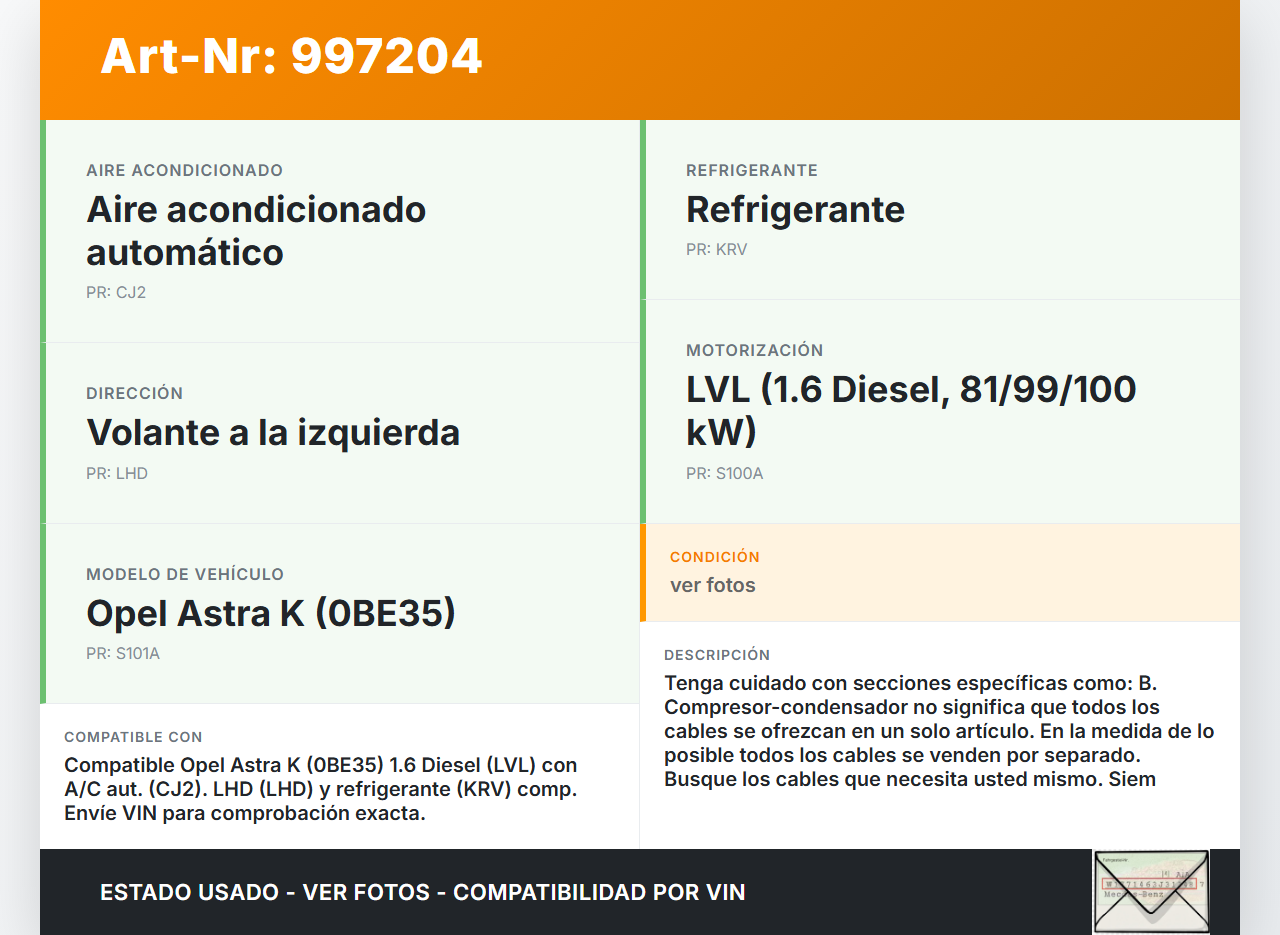This screenshot has width=1280, height=935.
Task: Click the PR: KRV code label
Action: 716,250
